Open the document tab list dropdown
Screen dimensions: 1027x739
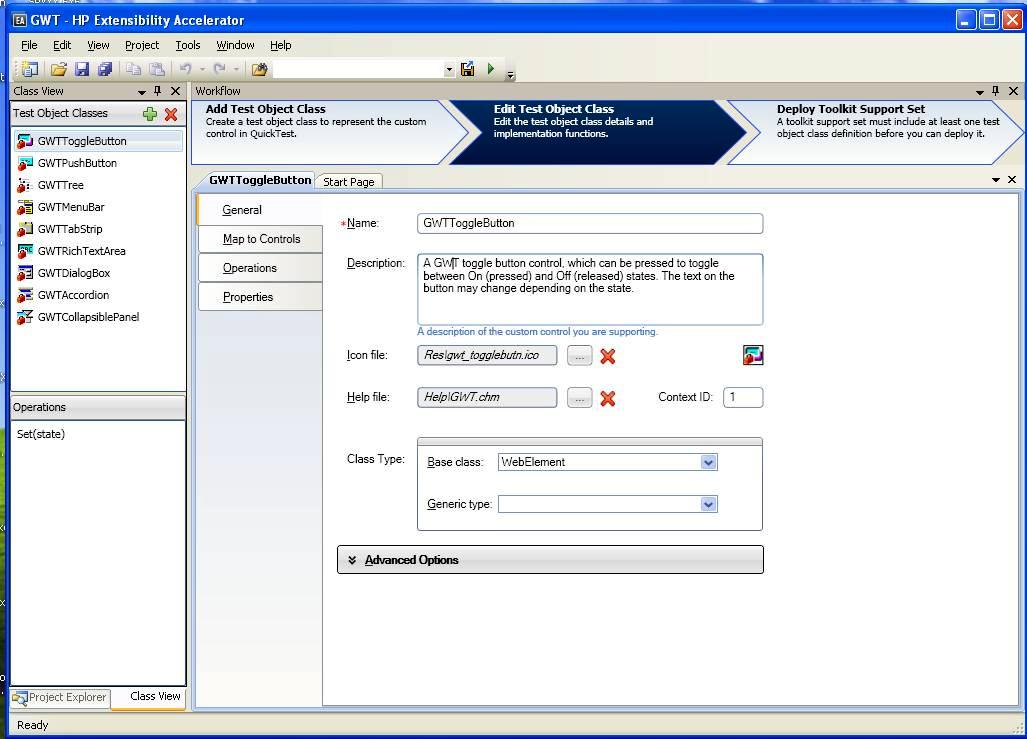996,180
